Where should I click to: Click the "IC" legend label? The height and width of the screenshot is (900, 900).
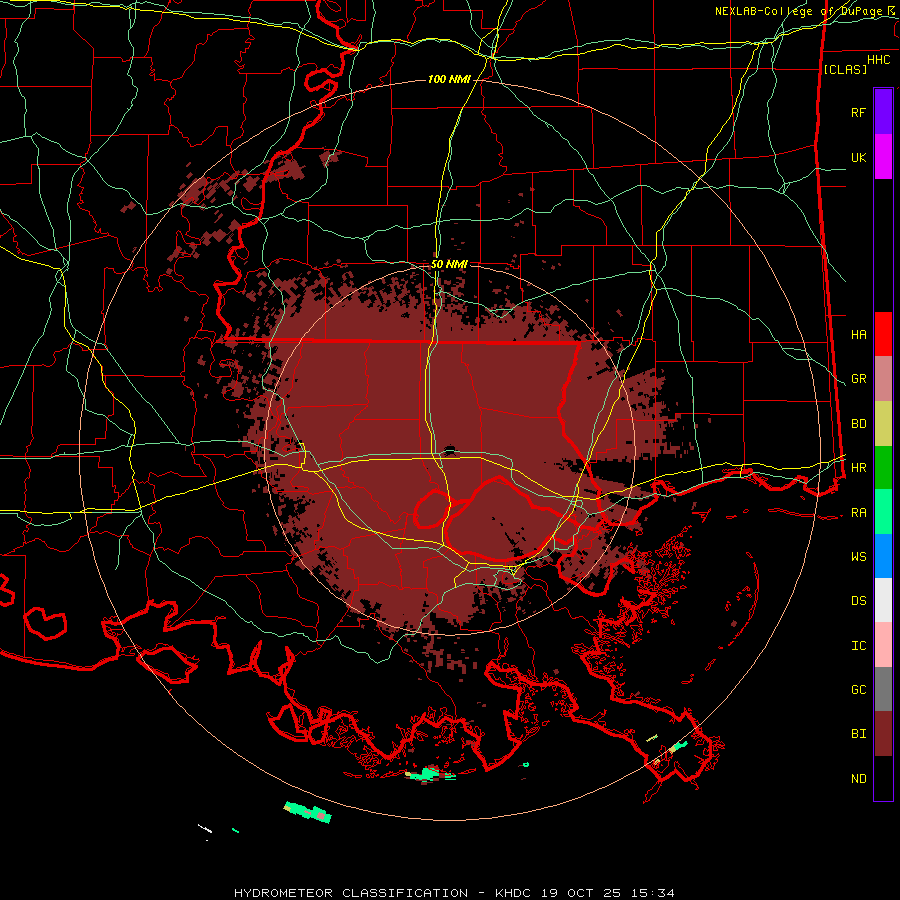tap(858, 645)
